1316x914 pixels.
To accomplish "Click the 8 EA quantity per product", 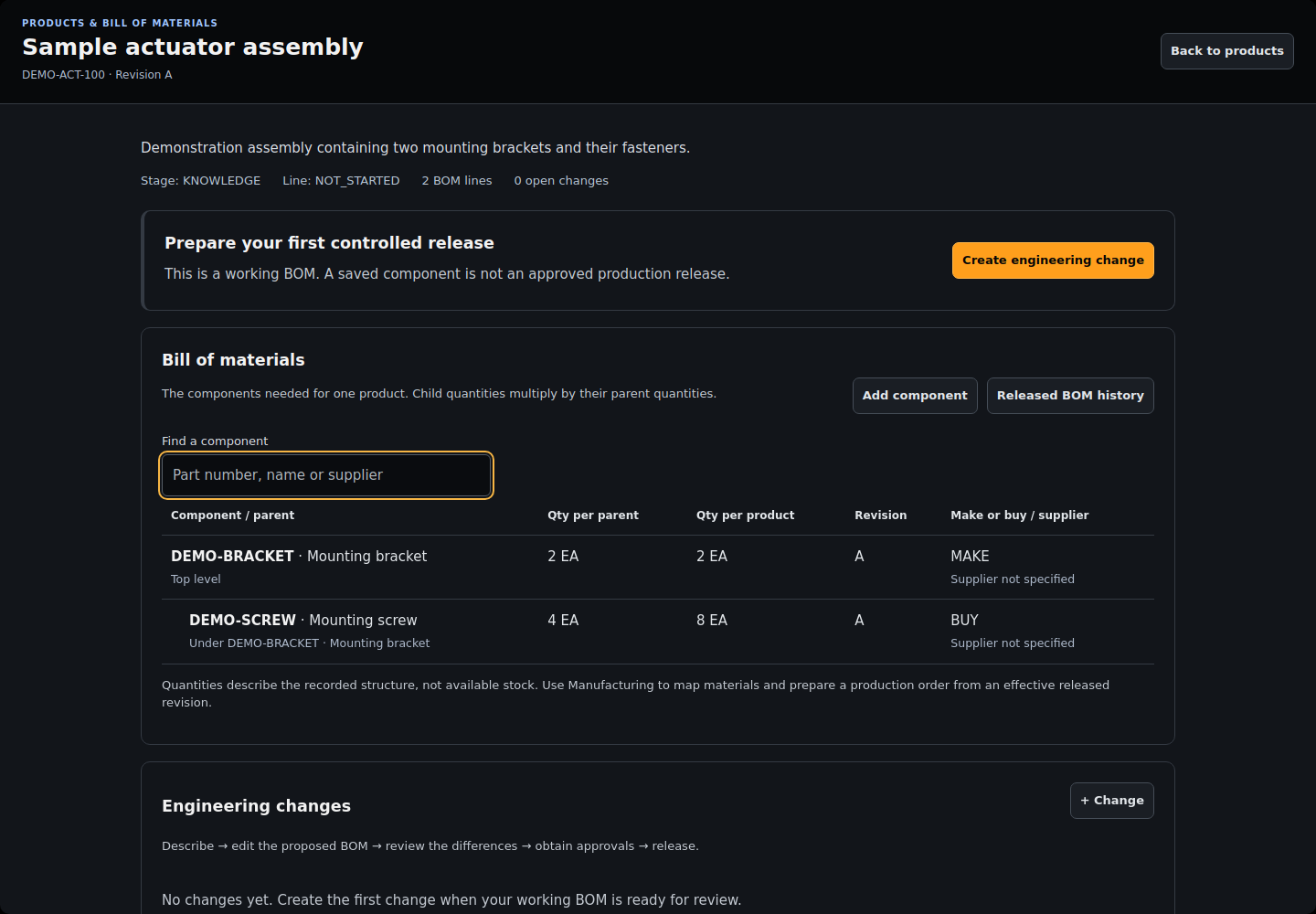I will [712, 621].
